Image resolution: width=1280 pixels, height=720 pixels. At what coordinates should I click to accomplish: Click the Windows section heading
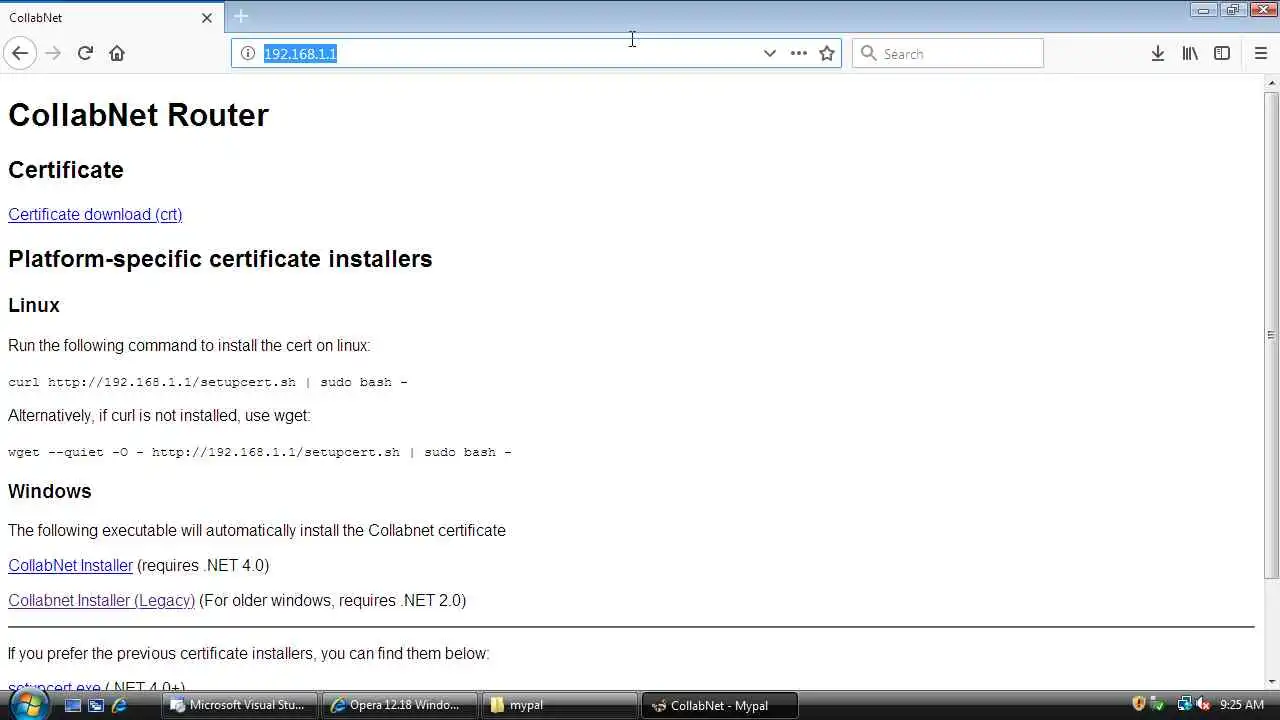click(50, 491)
